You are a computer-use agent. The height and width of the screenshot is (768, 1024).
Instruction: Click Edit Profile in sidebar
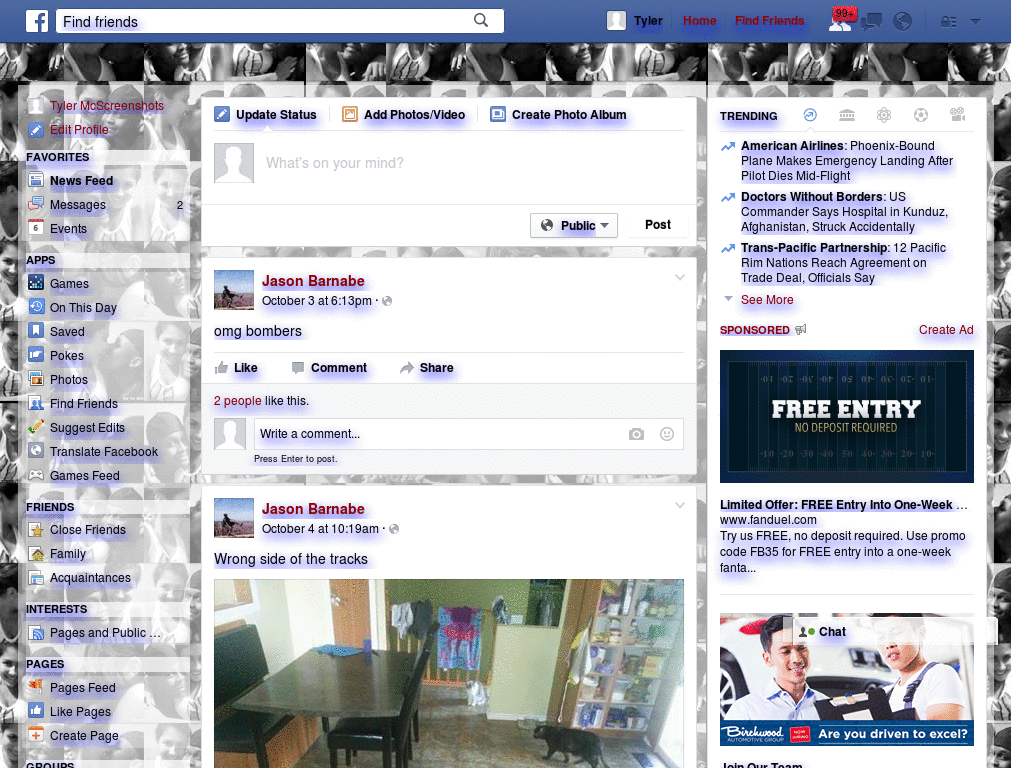79,130
